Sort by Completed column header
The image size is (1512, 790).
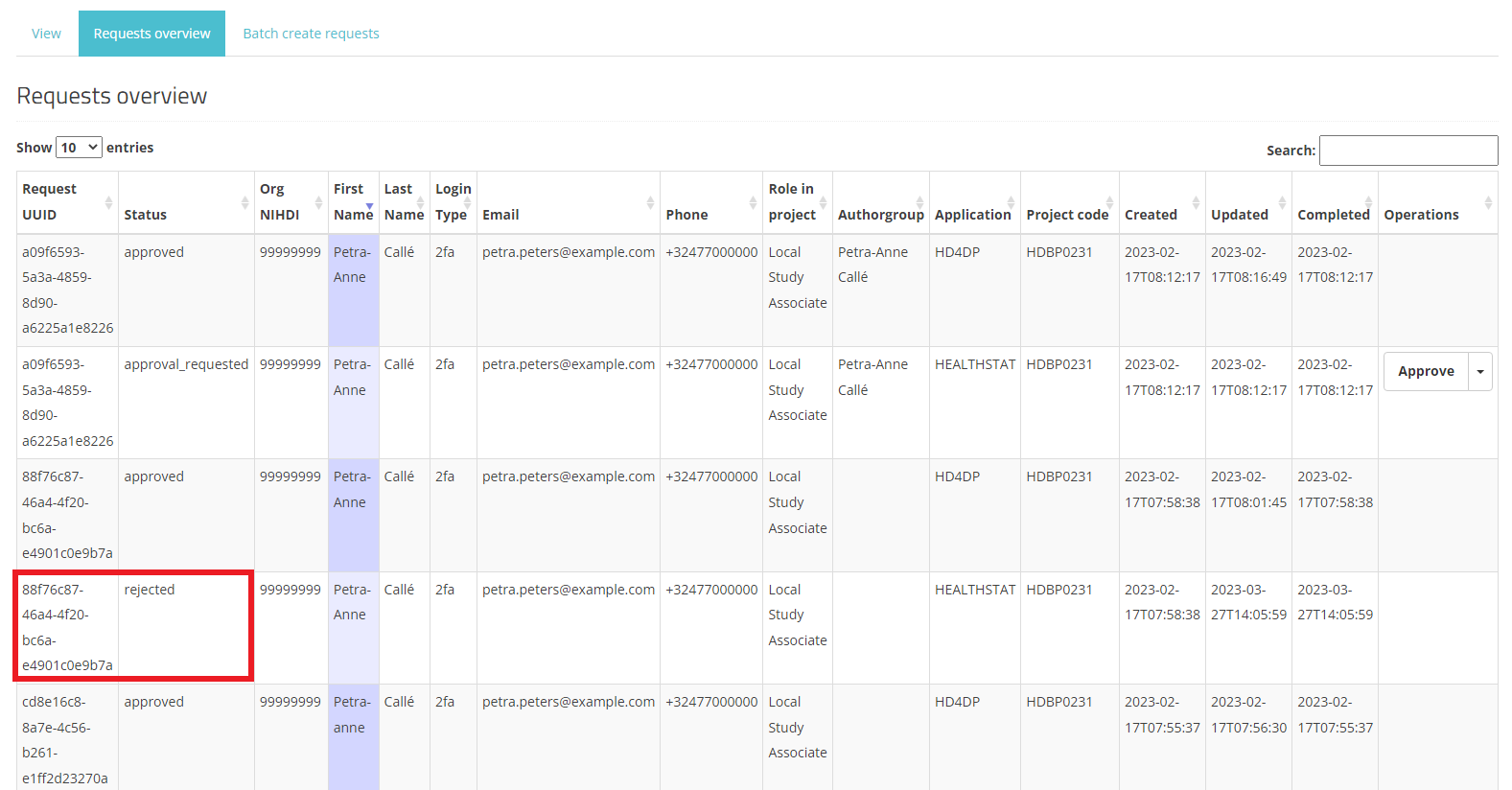tap(1333, 215)
